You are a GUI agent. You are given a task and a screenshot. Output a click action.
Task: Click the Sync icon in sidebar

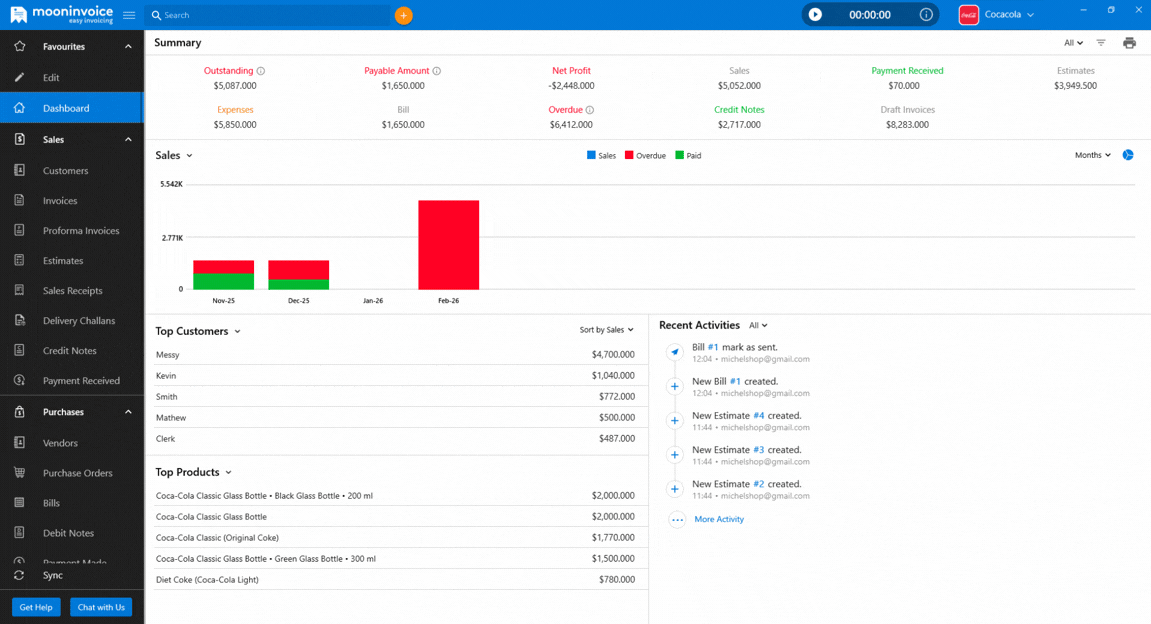click(x=19, y=575)
